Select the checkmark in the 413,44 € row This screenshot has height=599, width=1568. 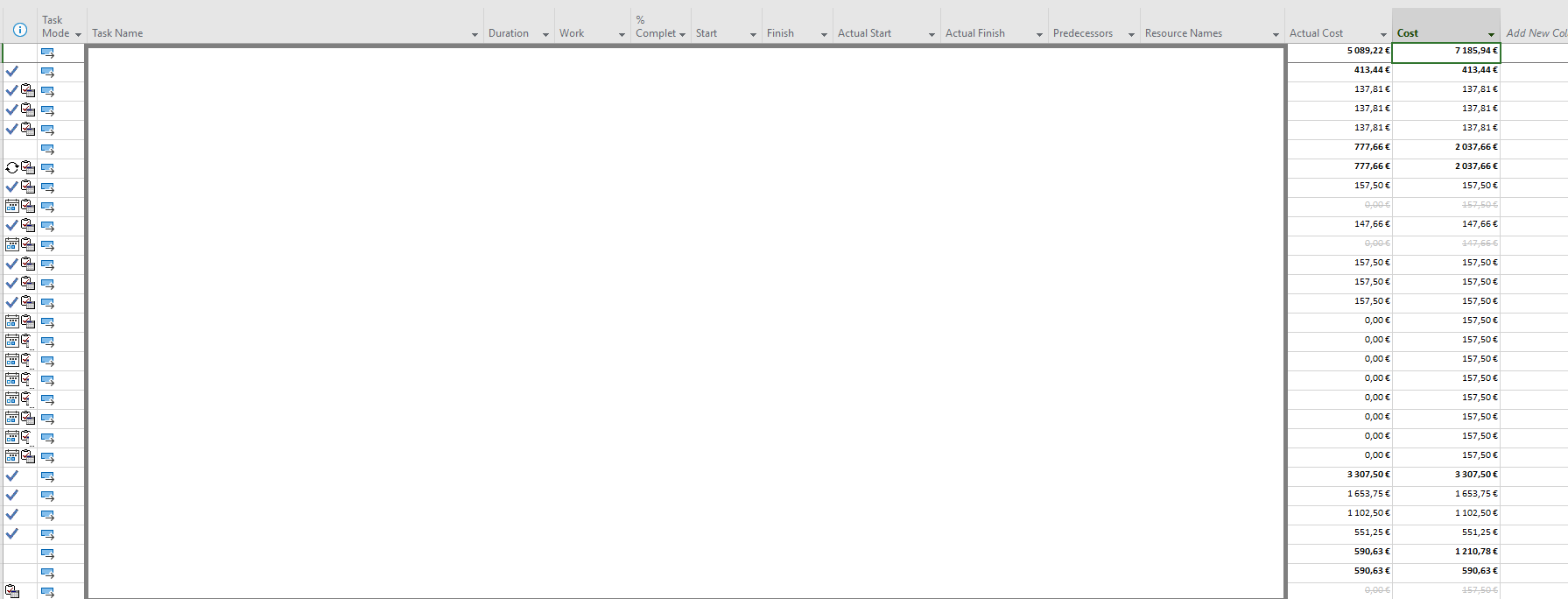(12, 71)
